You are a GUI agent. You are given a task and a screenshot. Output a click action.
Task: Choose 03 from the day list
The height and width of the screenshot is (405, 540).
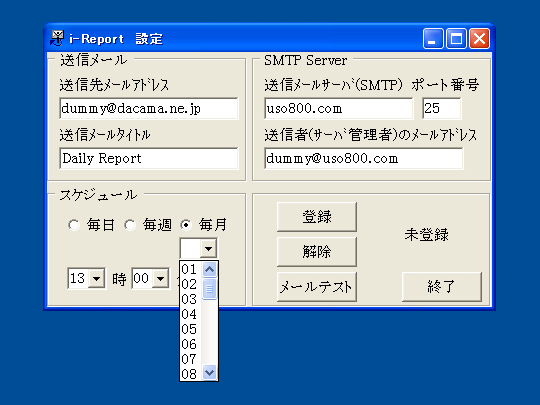191,299
